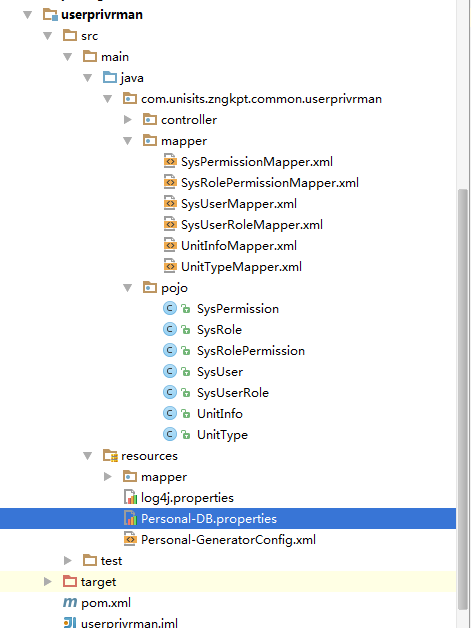Select the target folder label
Screen dimensions: 471x628
pyautogui.click(x=98, y=582)
